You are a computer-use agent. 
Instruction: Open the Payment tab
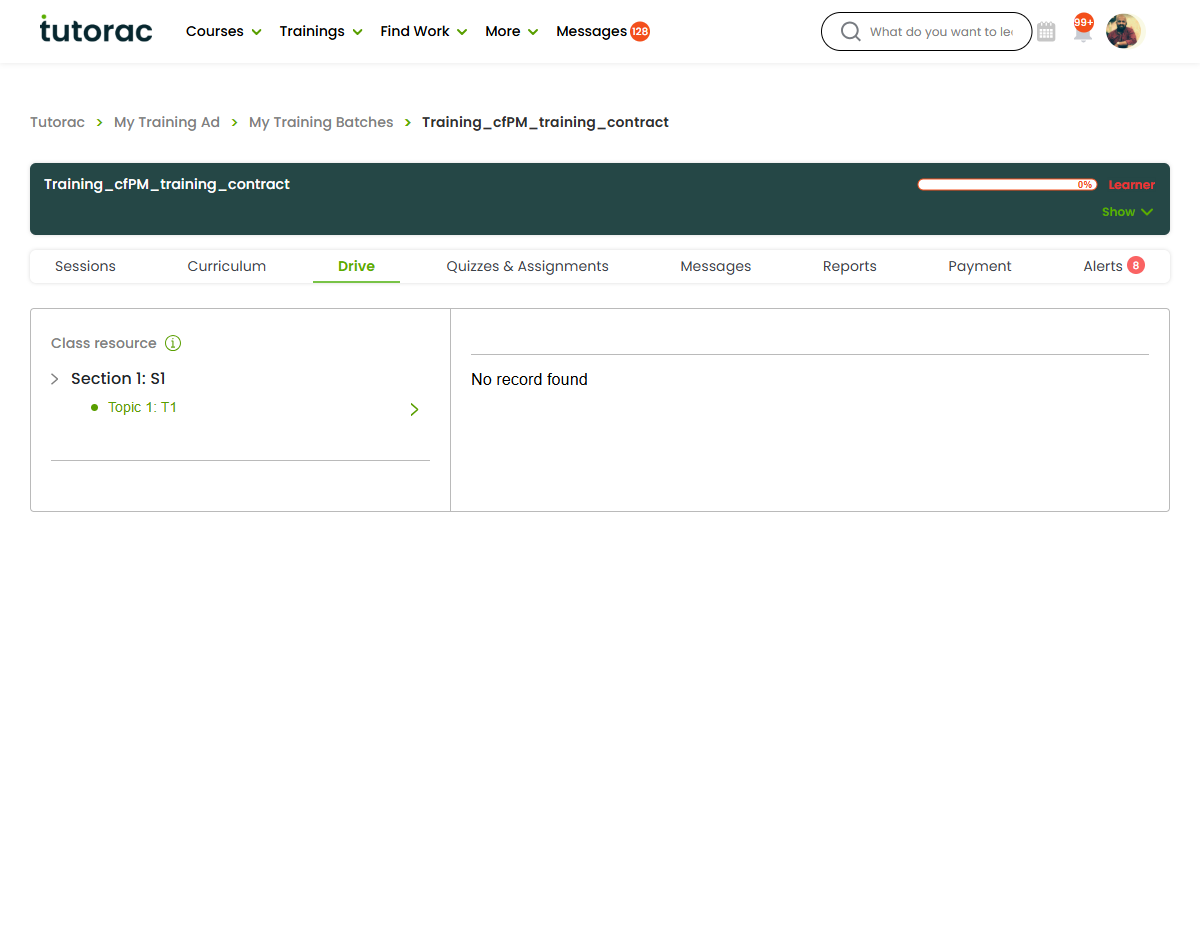tap(980, 266)
